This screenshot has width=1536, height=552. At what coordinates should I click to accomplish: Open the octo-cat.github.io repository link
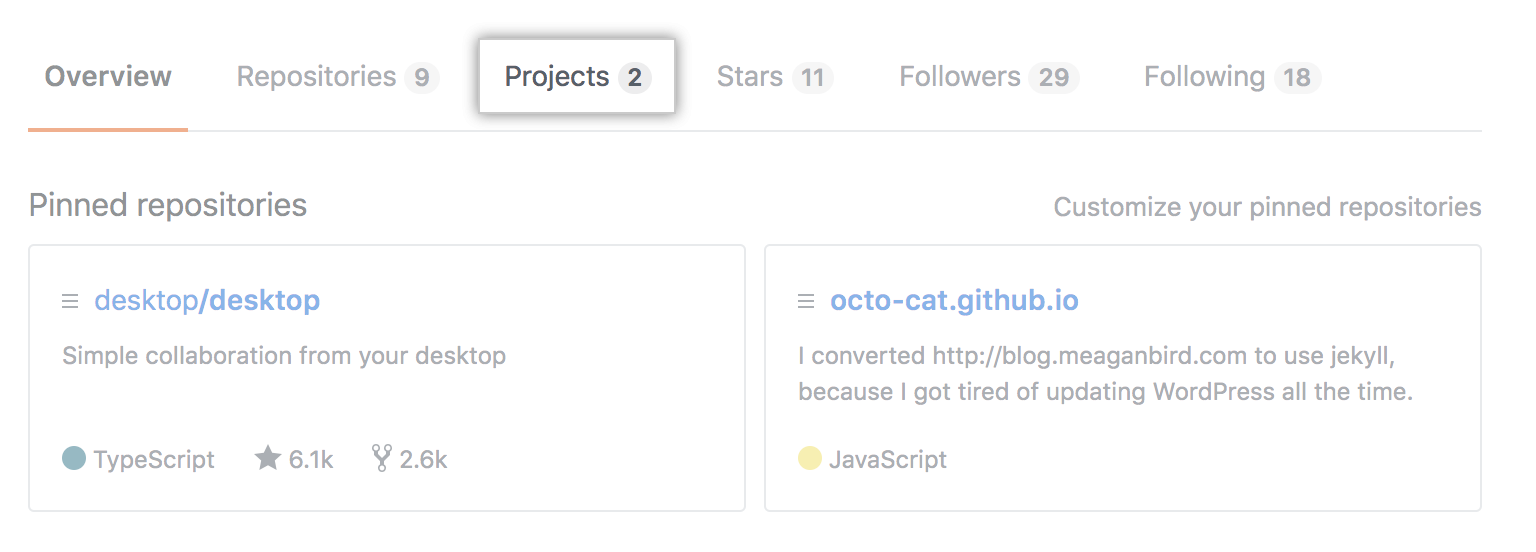click(x=954, y=301)
